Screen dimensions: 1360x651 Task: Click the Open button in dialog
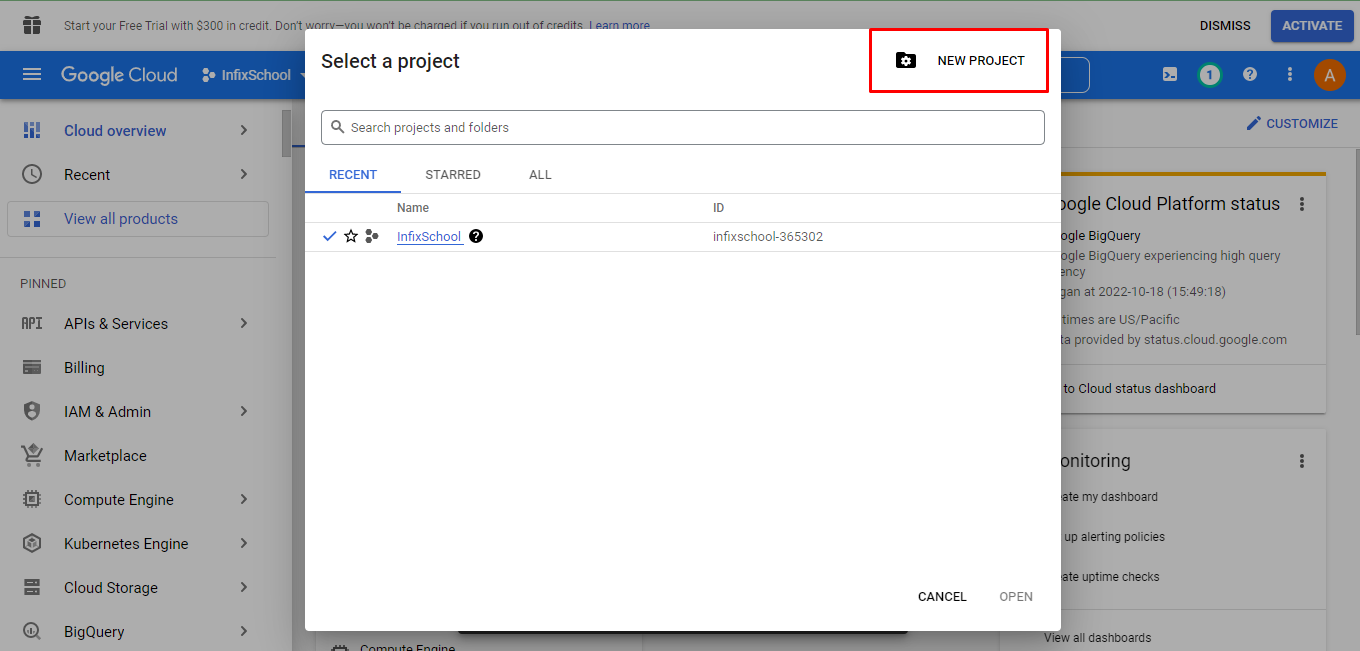(1016, 596)
